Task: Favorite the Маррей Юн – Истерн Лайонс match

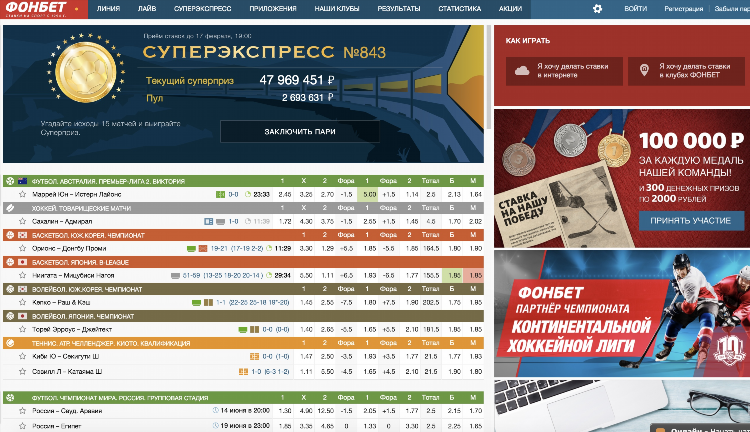Action: [x=22, y=194]
